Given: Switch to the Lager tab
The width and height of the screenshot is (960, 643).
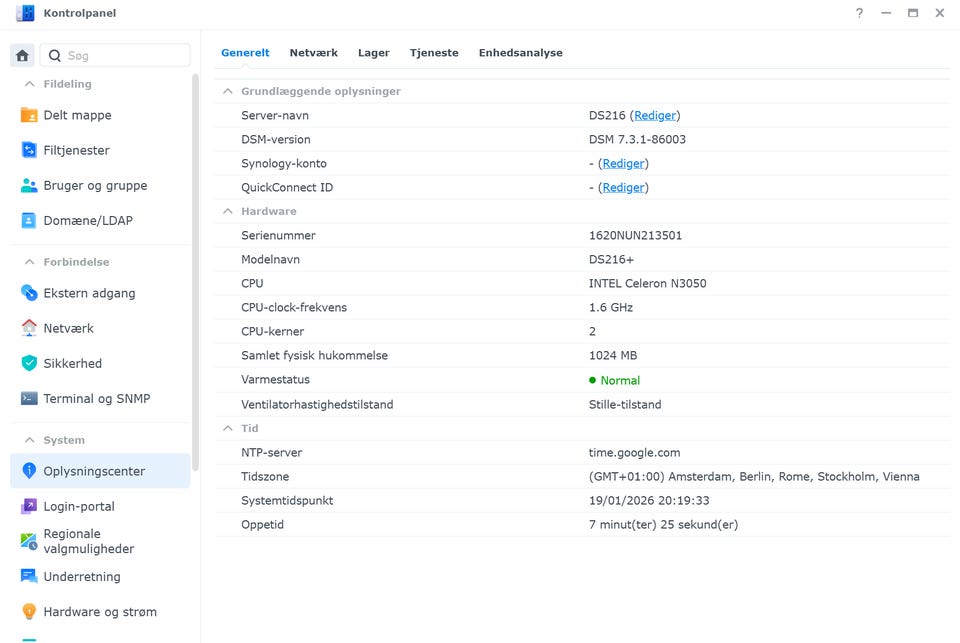Looking at the screenshot, I should click(x=373, y=53).
